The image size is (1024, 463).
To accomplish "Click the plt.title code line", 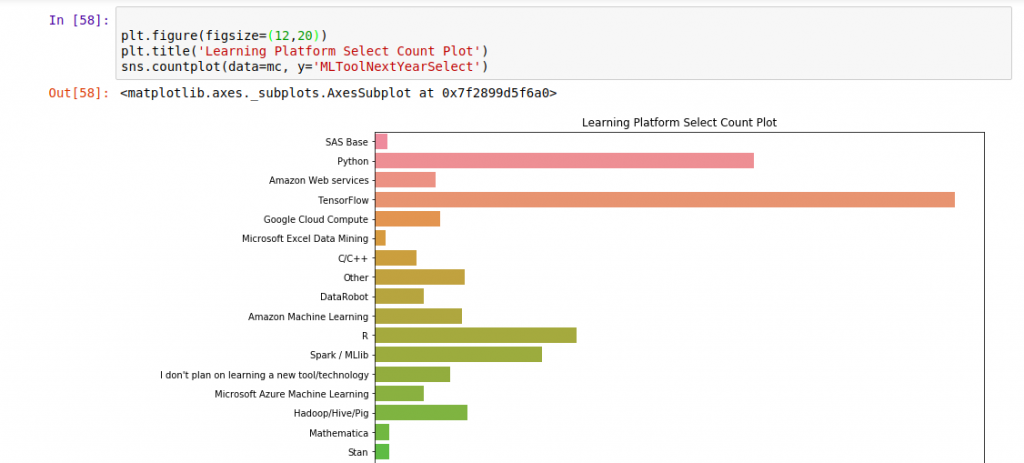I will (304, 51).
